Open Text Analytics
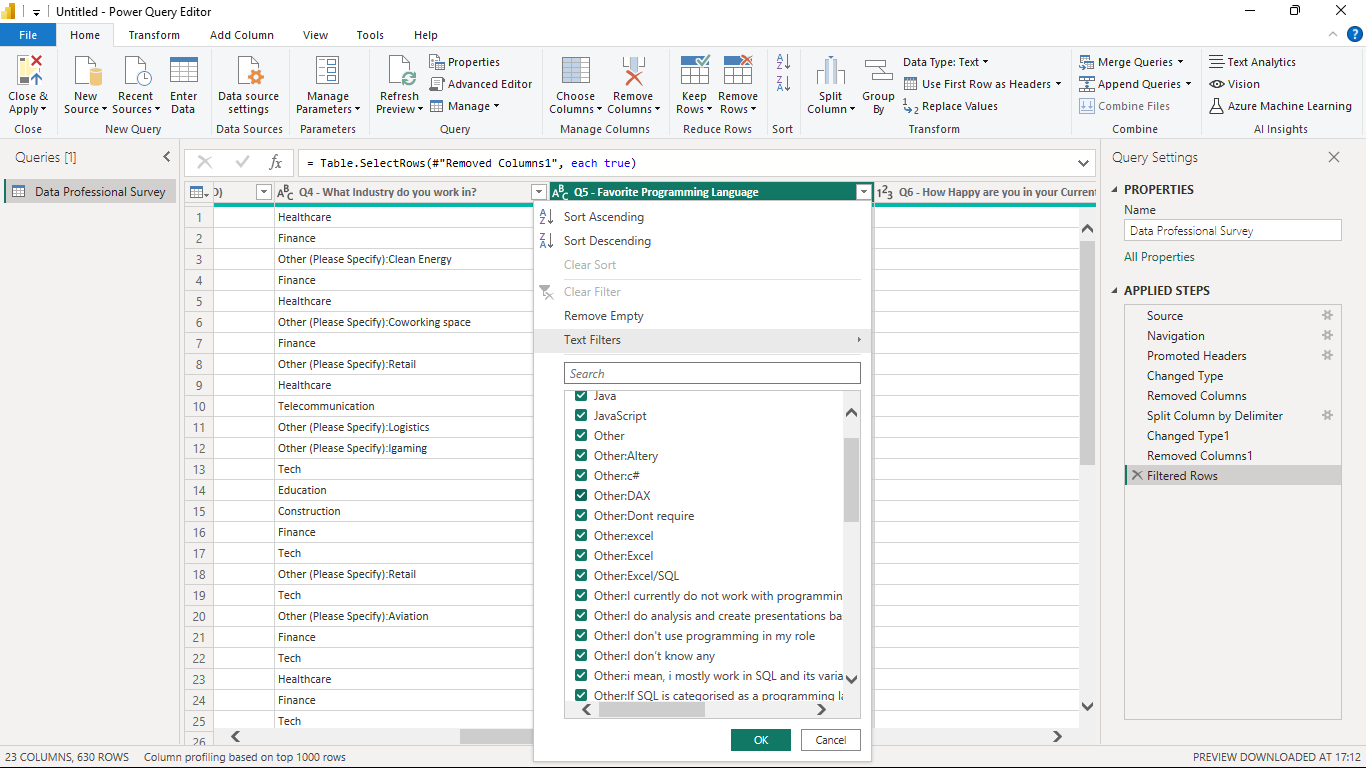 (x=1252, y=62)
